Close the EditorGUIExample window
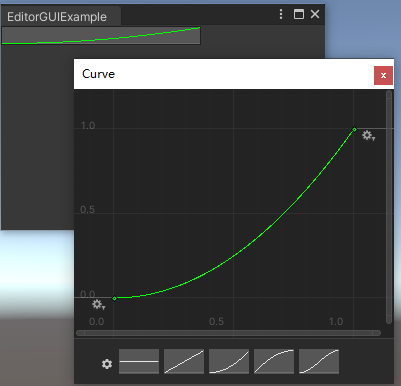The width and height of the screenshot is (401, 386). point(315,14)
